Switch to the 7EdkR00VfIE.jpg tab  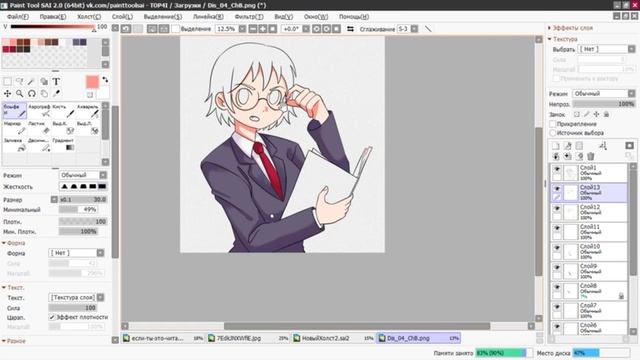pyautogui.click(x=248, y=338)
